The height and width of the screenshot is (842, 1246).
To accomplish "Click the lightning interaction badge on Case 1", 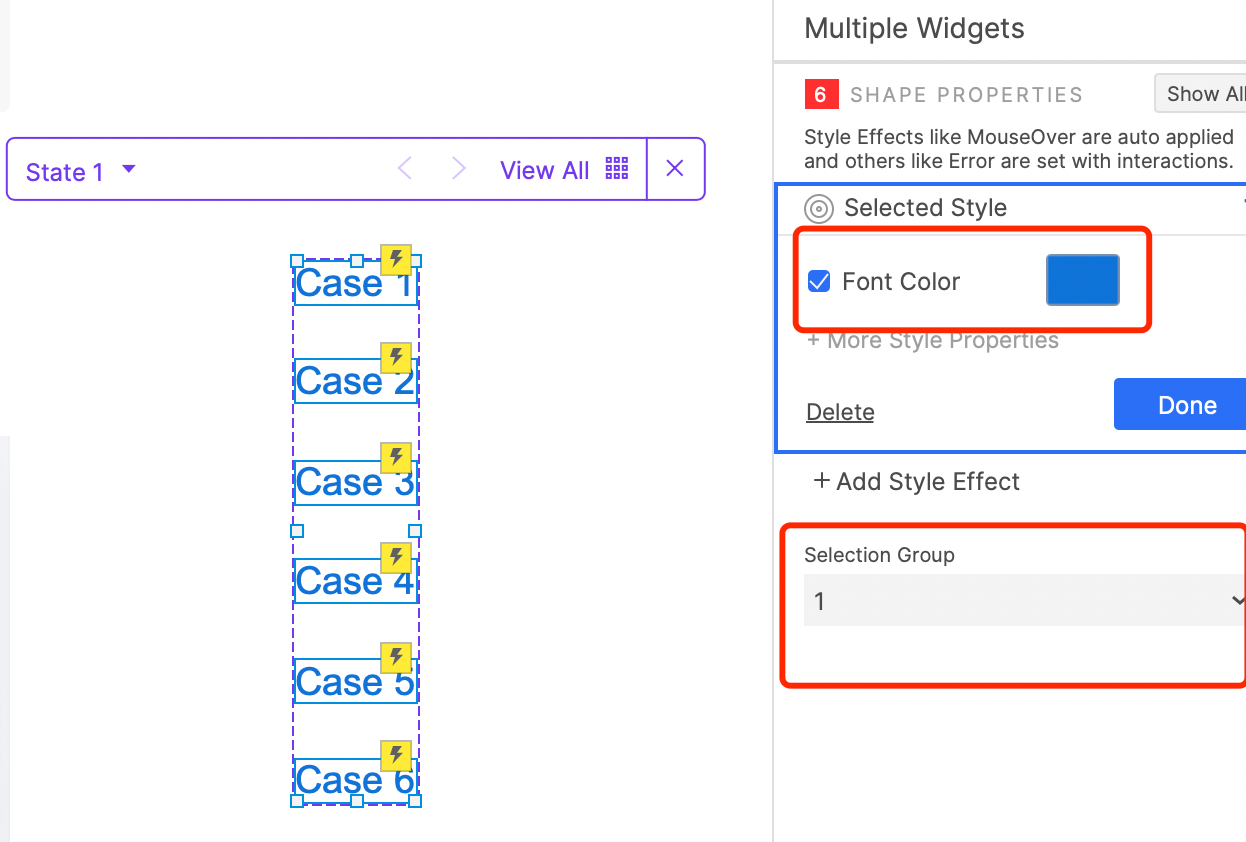I will click(x=396, y=260).
